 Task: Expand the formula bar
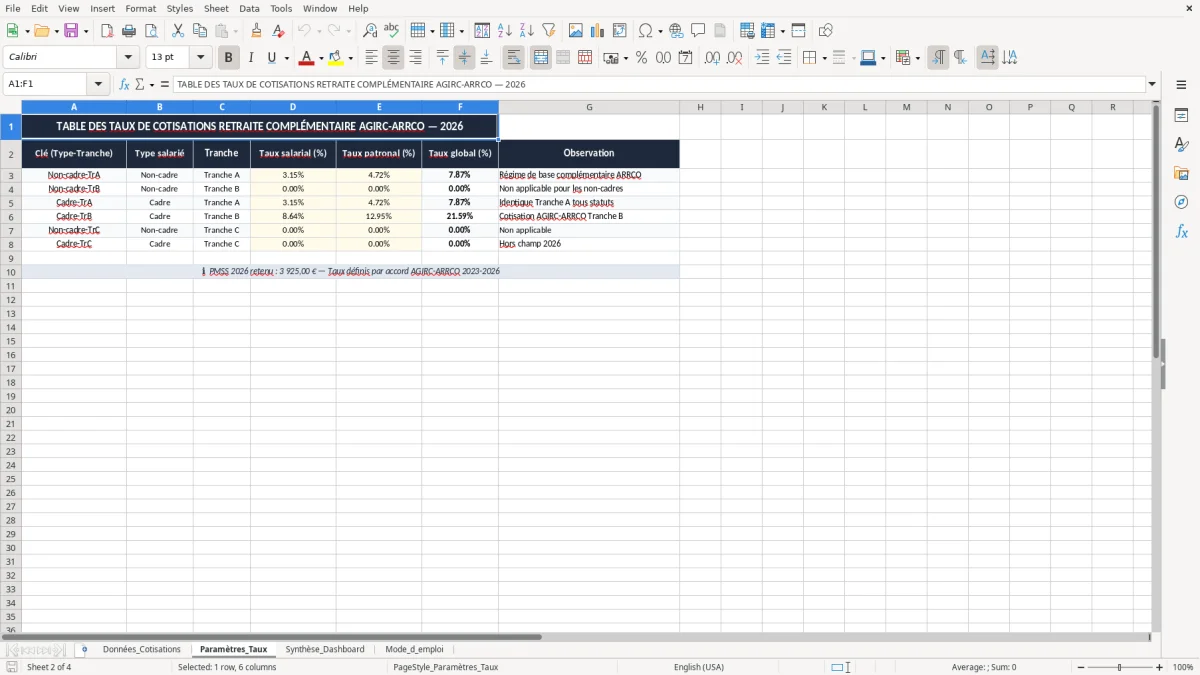click(x=1152, y=84)
